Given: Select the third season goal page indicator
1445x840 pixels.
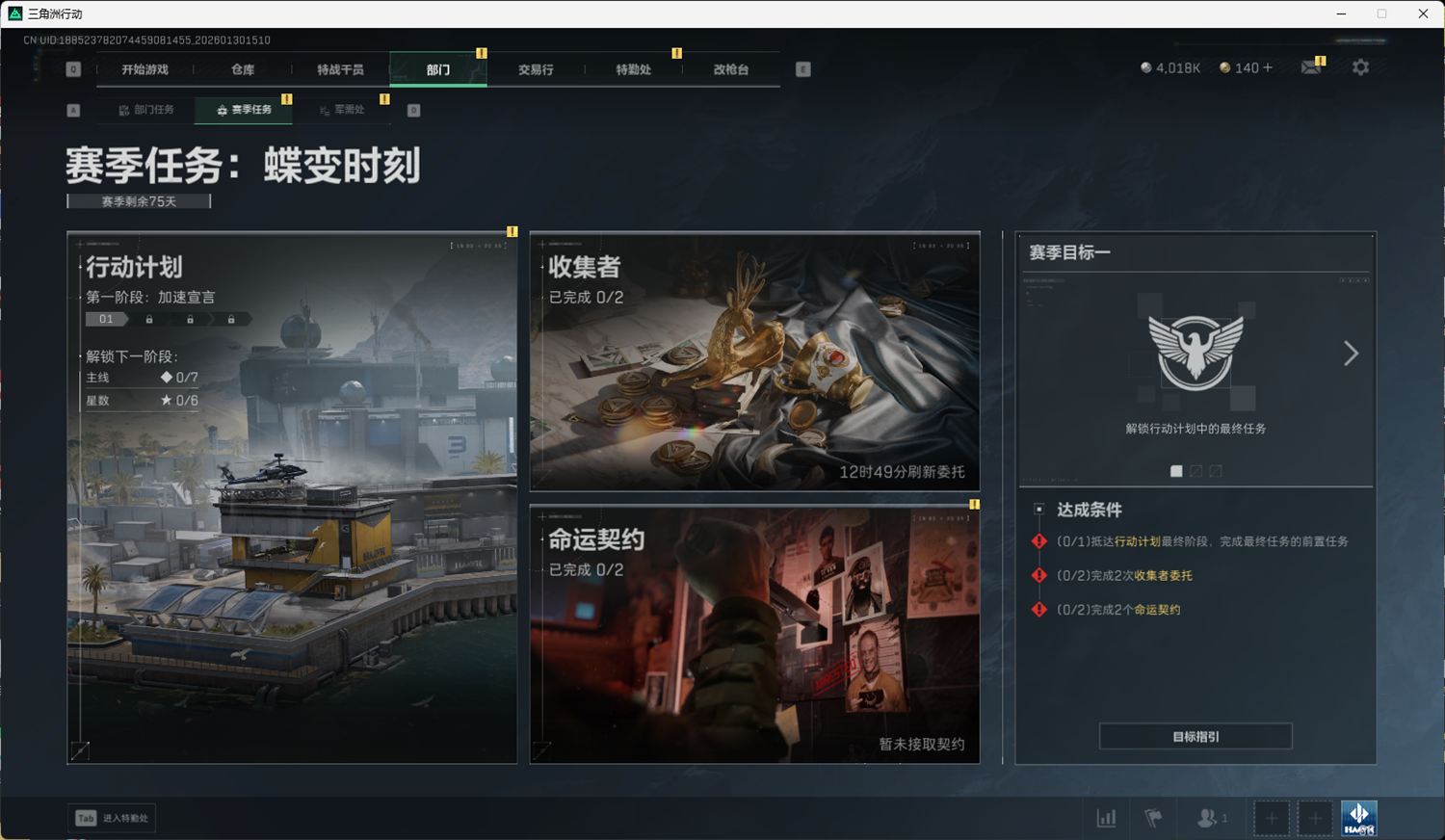Looking at the screenshot, I should [x=1216, y=471].
